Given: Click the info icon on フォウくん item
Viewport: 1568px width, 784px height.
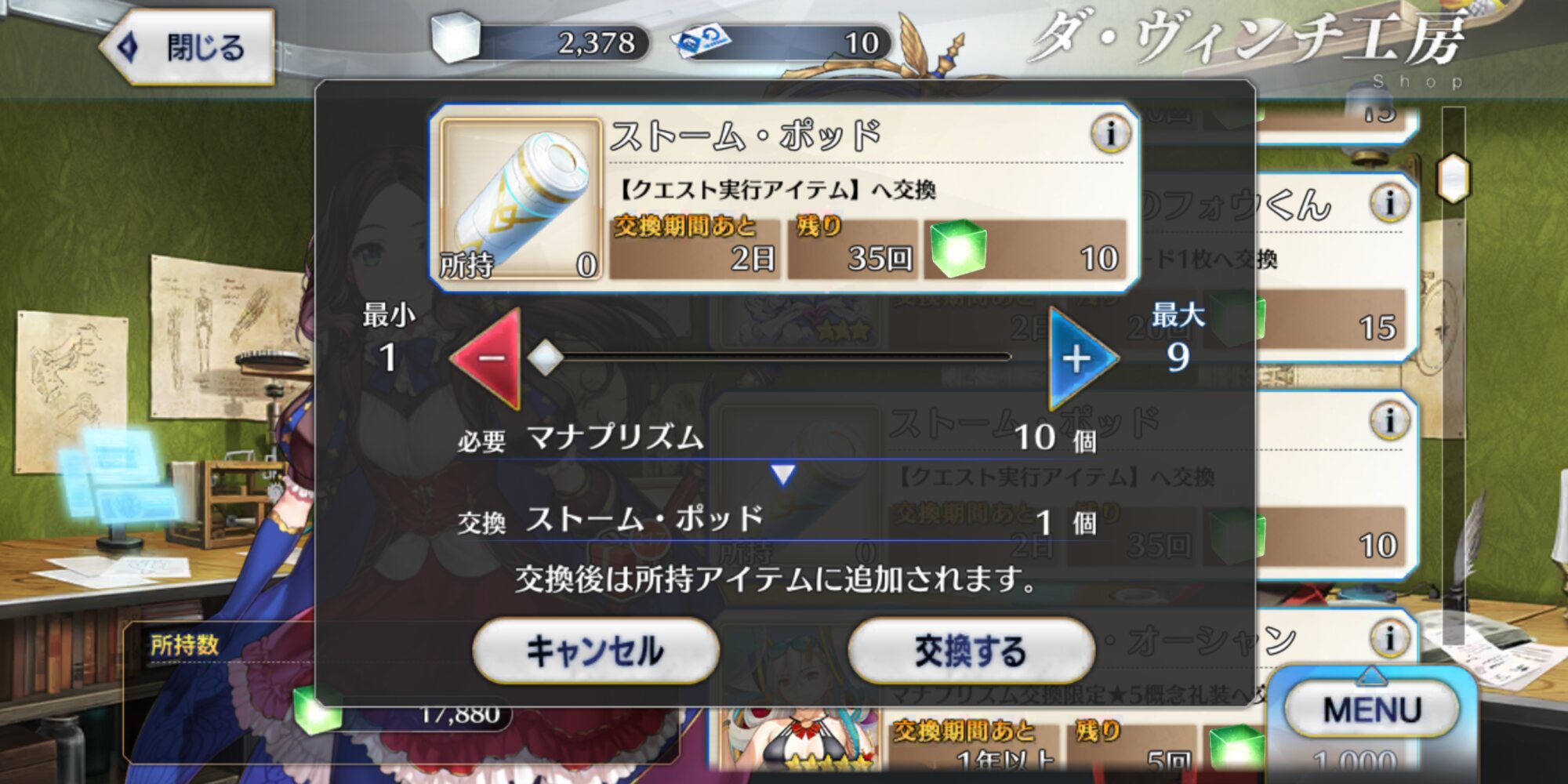Looking at the screenshot, I should click(1390, 203).
